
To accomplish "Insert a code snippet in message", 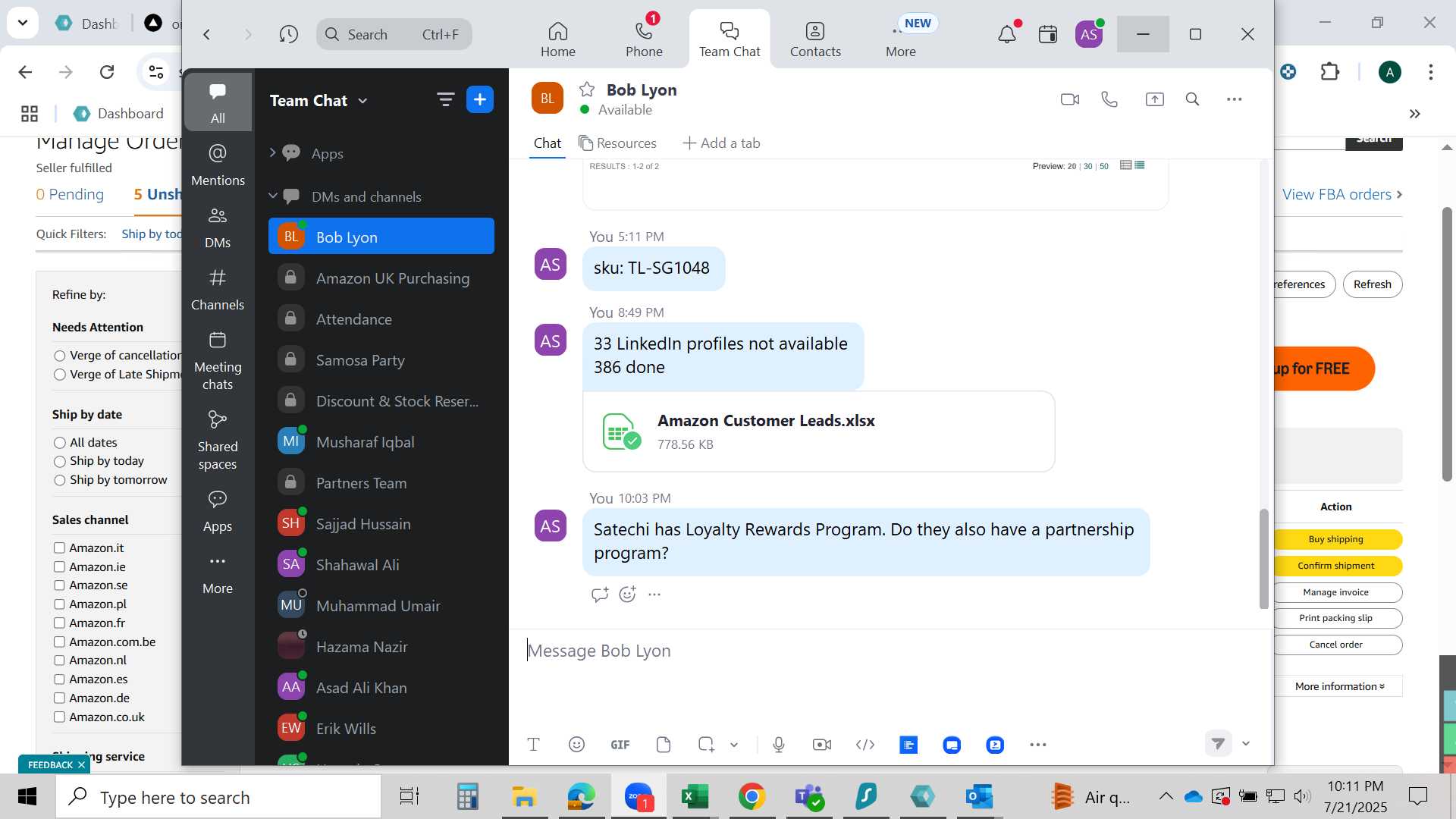I will tap(865, 745).
